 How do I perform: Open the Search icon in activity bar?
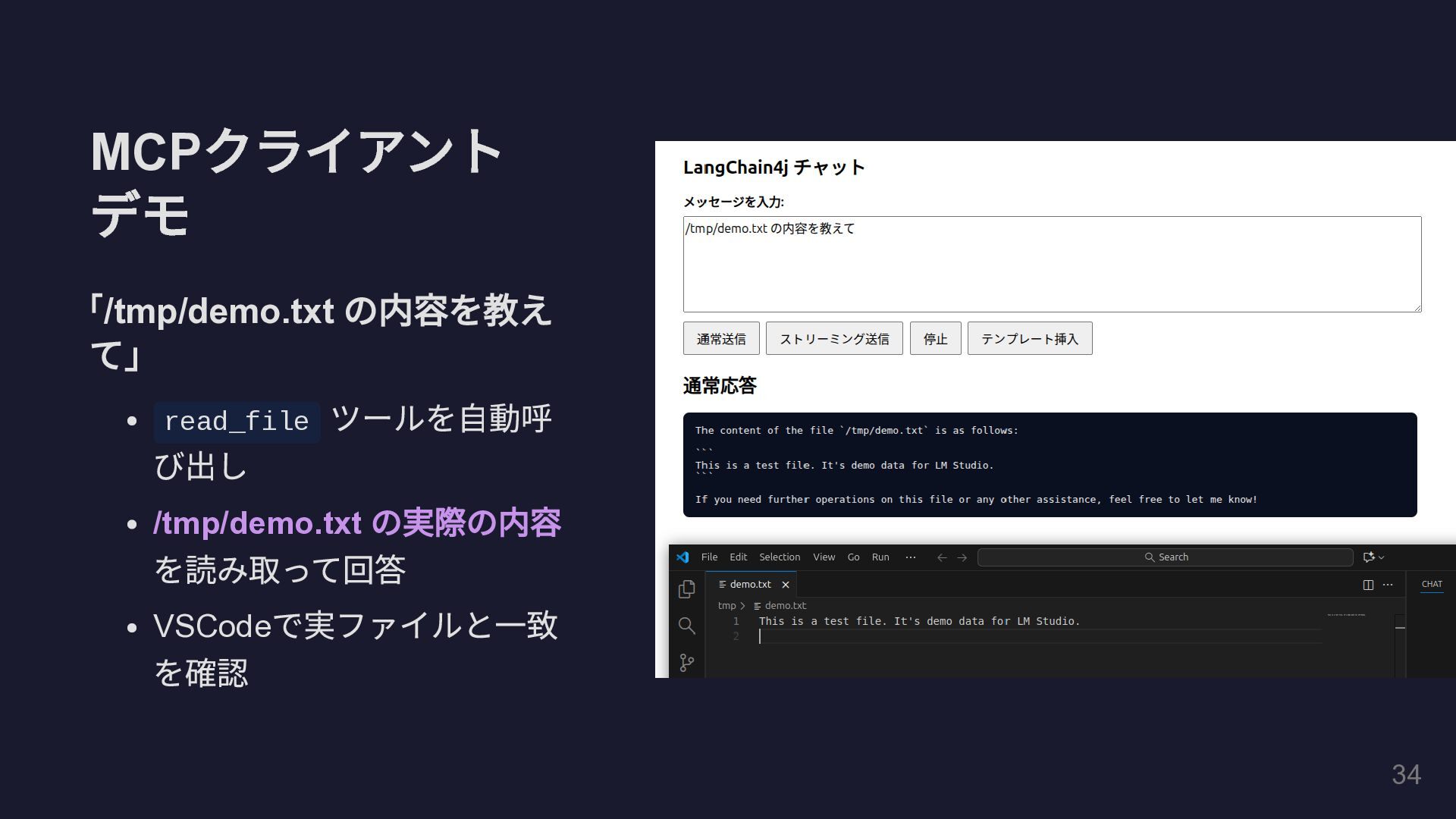point(686,626)
